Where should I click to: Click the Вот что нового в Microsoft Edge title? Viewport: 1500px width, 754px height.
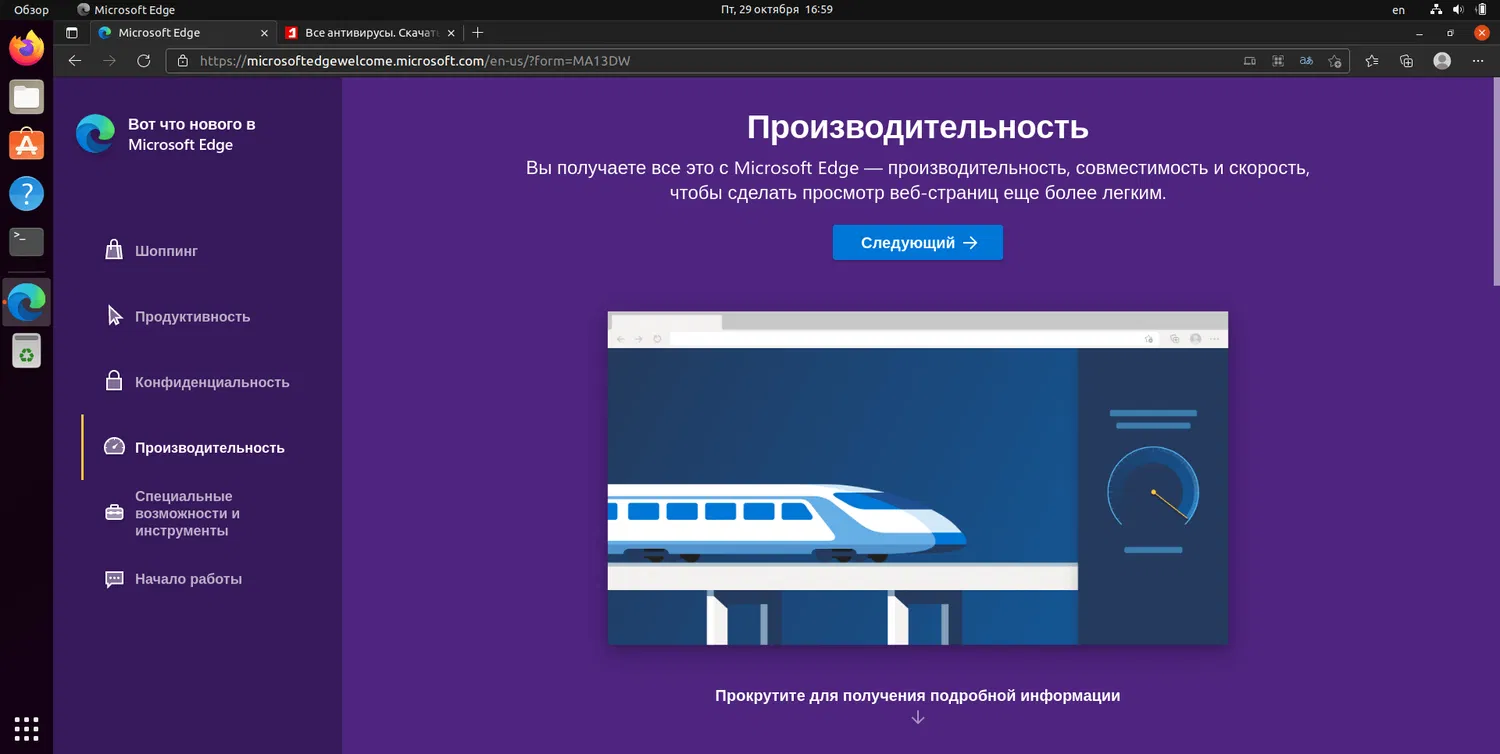(192, 134)
